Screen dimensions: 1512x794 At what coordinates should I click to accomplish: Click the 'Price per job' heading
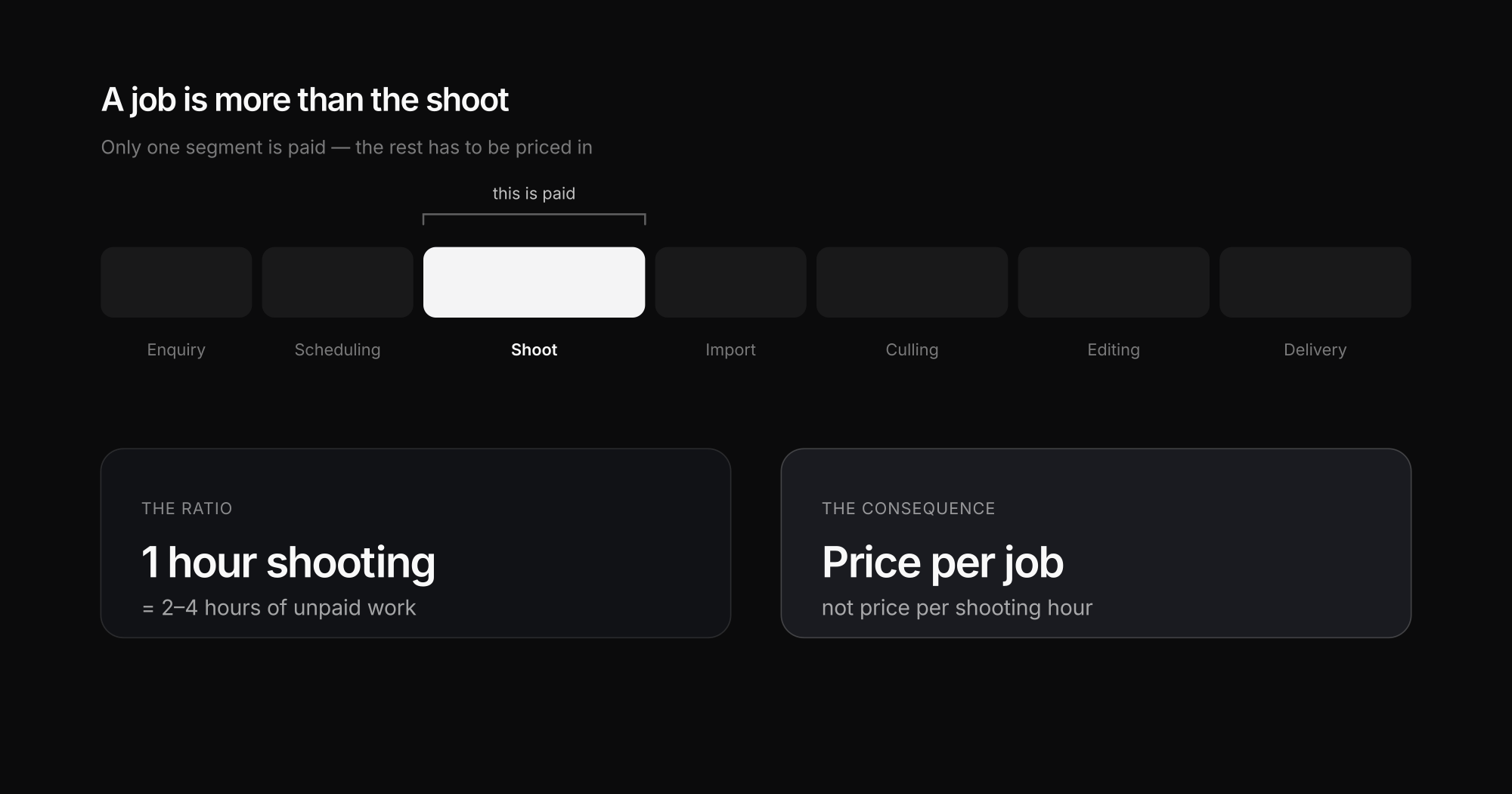[943, 563]
